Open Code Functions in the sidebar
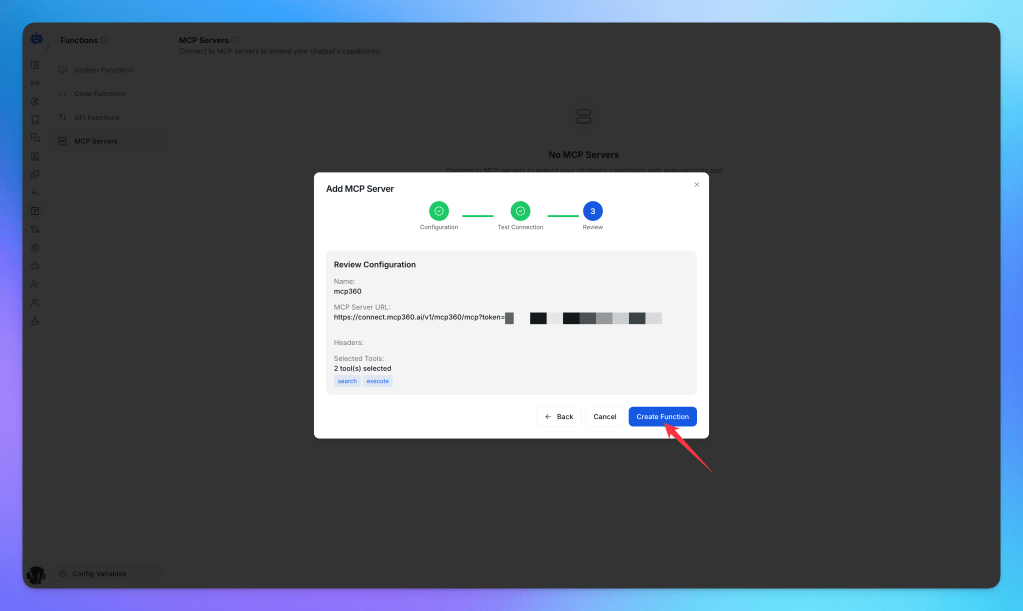1023x611 pixels. 100,94
